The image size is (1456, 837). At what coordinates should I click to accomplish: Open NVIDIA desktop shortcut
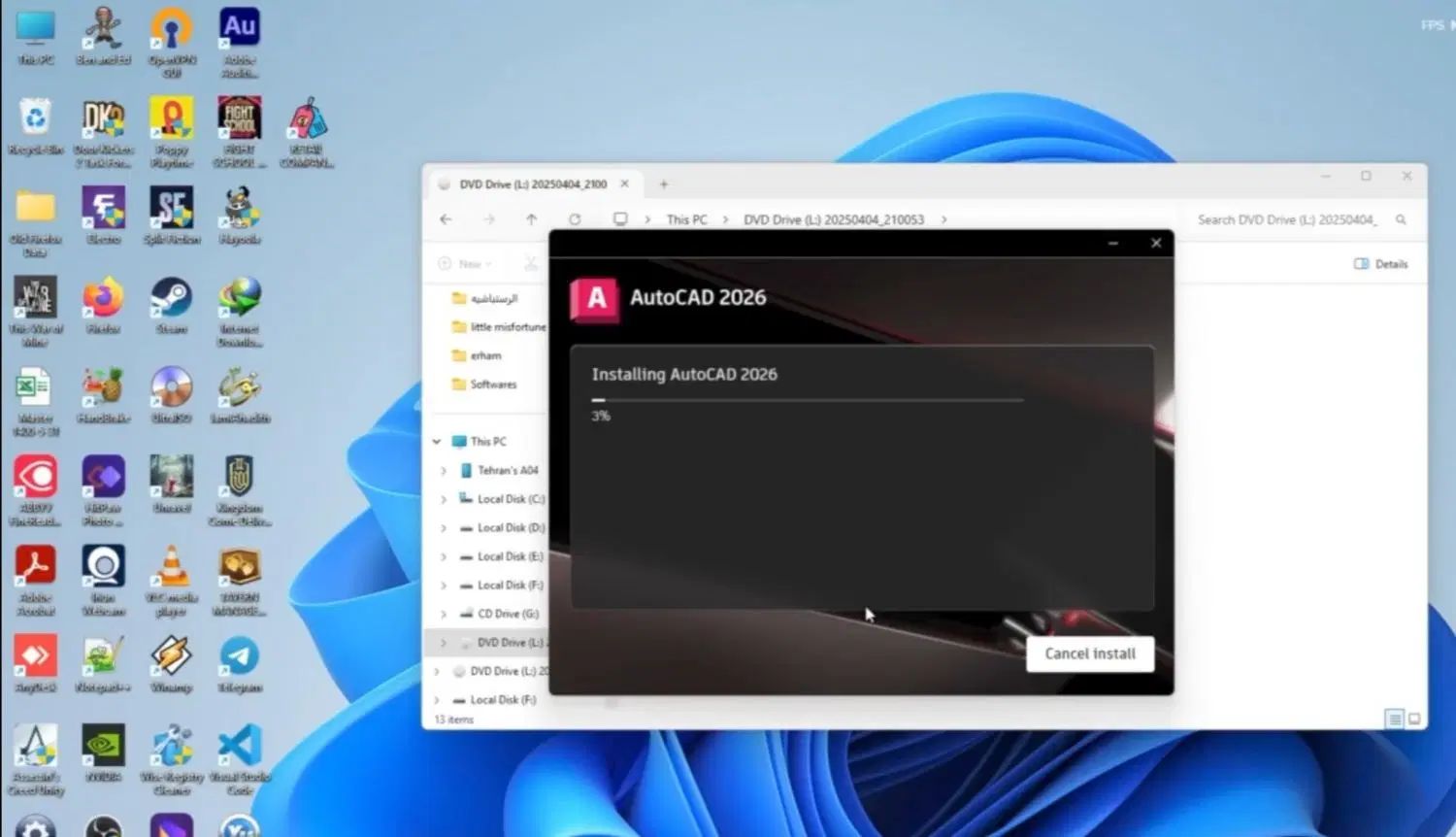point(103,753)
